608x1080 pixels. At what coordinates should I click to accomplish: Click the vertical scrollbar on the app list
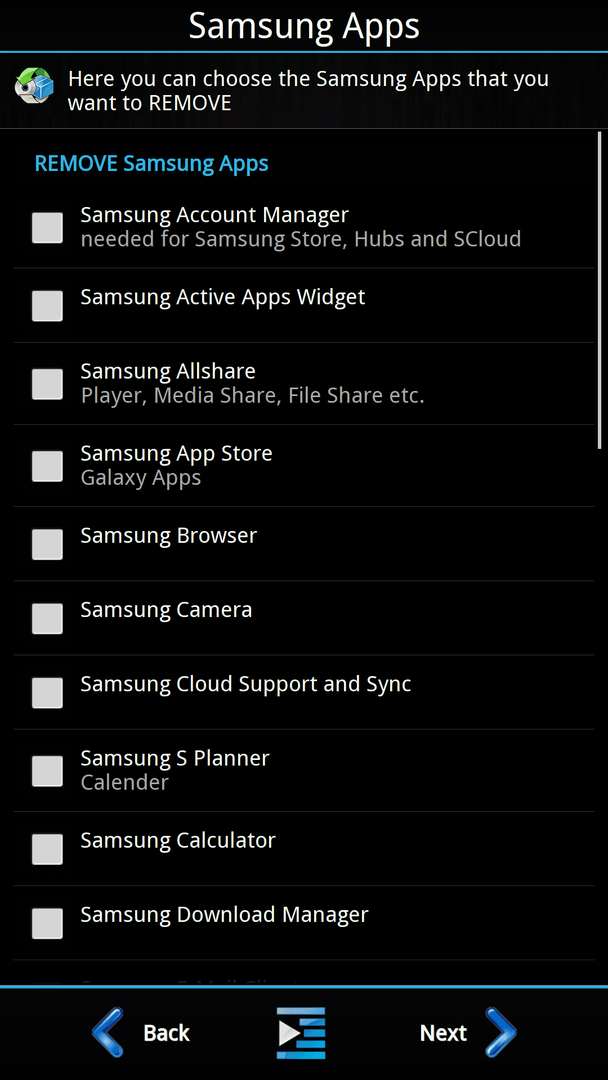point(599,290)
